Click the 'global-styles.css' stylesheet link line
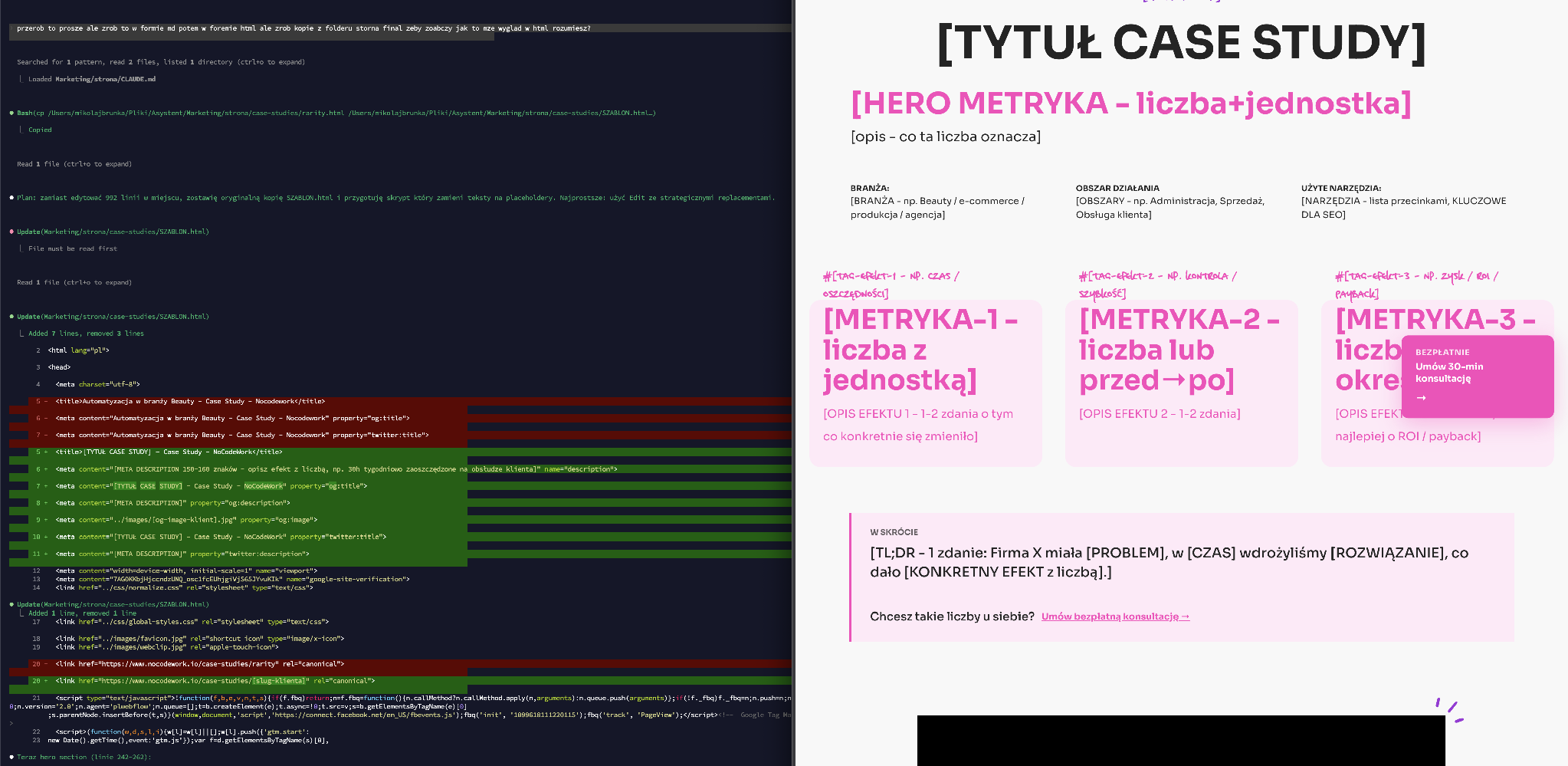 click(192, 622)
